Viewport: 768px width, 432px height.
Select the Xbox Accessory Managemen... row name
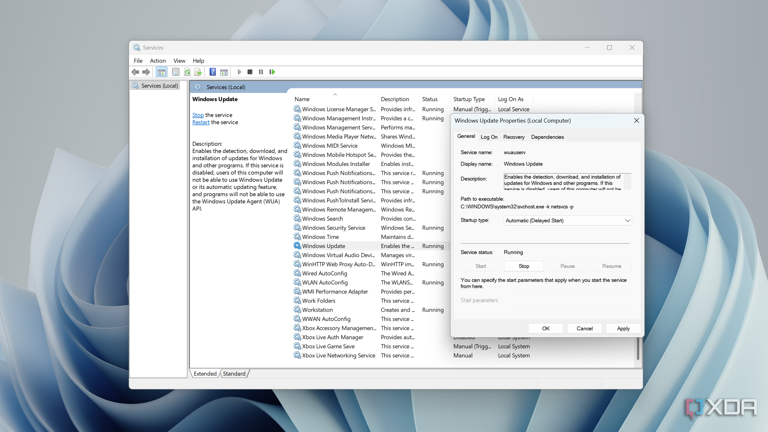[339, 328]
